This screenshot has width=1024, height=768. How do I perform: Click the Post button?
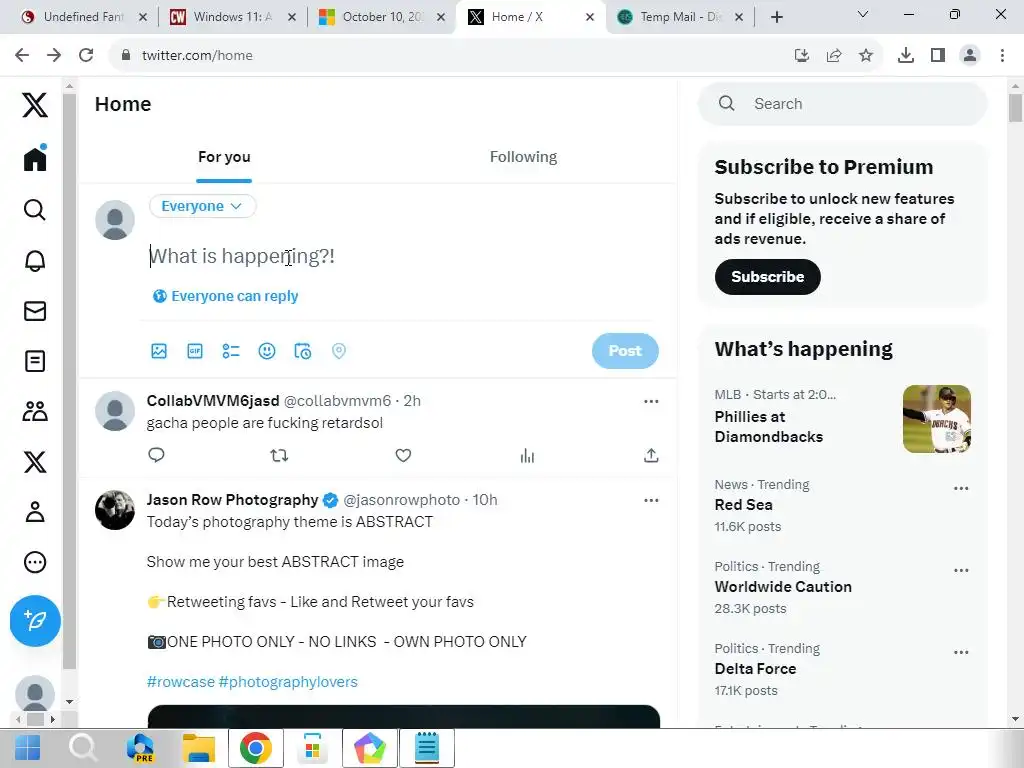625,351
